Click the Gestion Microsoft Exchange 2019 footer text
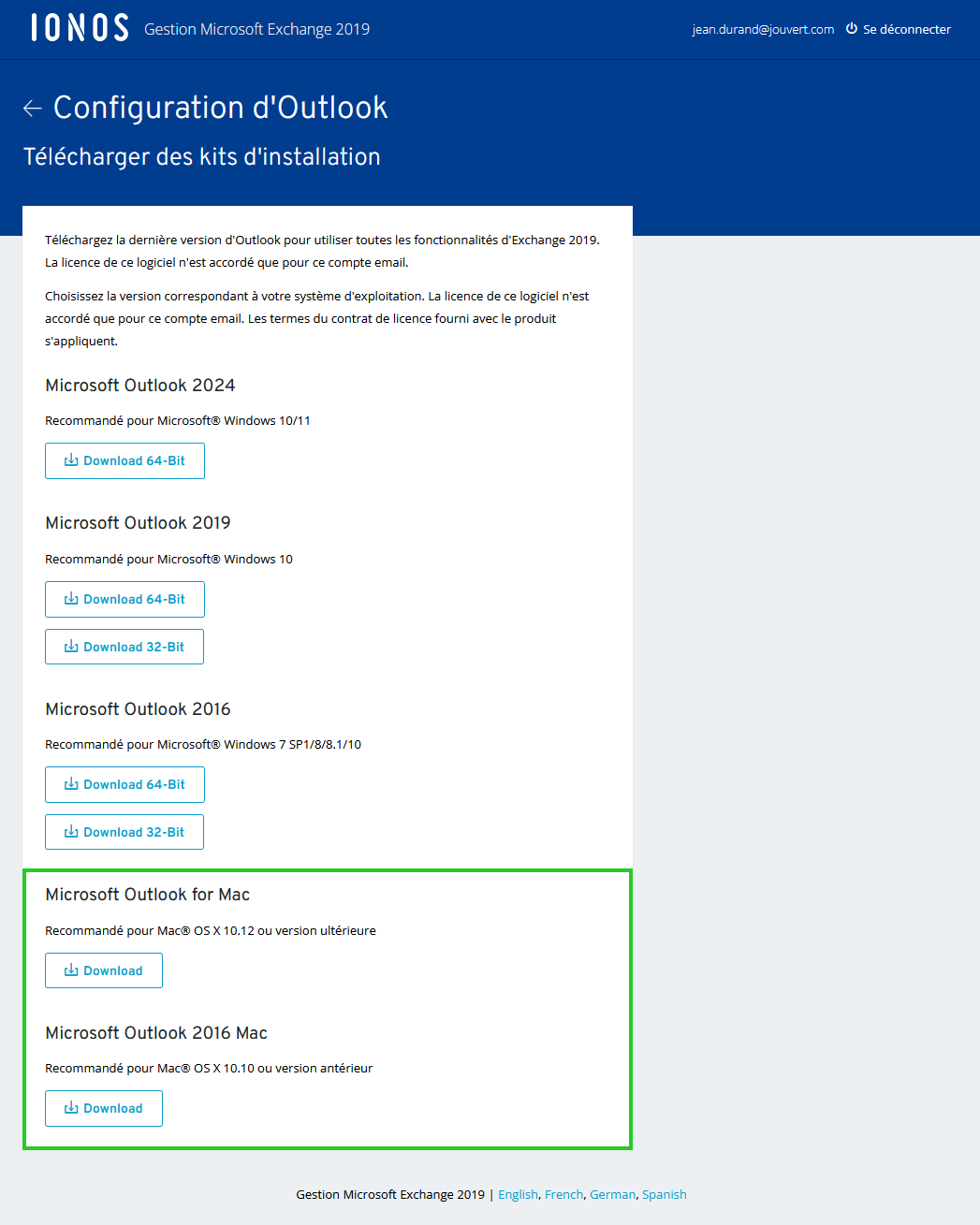Image resolution: width=980 pixels, height=1225 pixels. [390, 1194]
